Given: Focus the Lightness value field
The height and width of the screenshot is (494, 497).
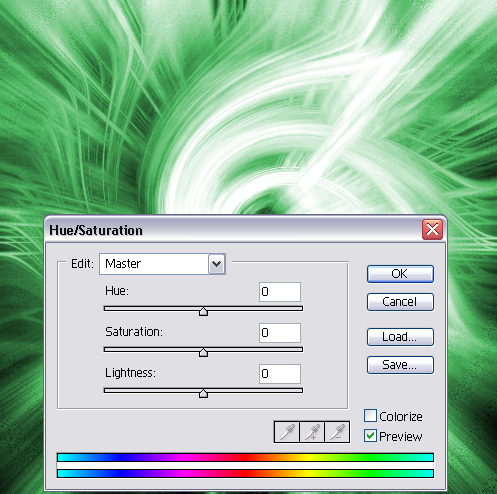Looking at the screenshot, I should (x=280, y=374).
